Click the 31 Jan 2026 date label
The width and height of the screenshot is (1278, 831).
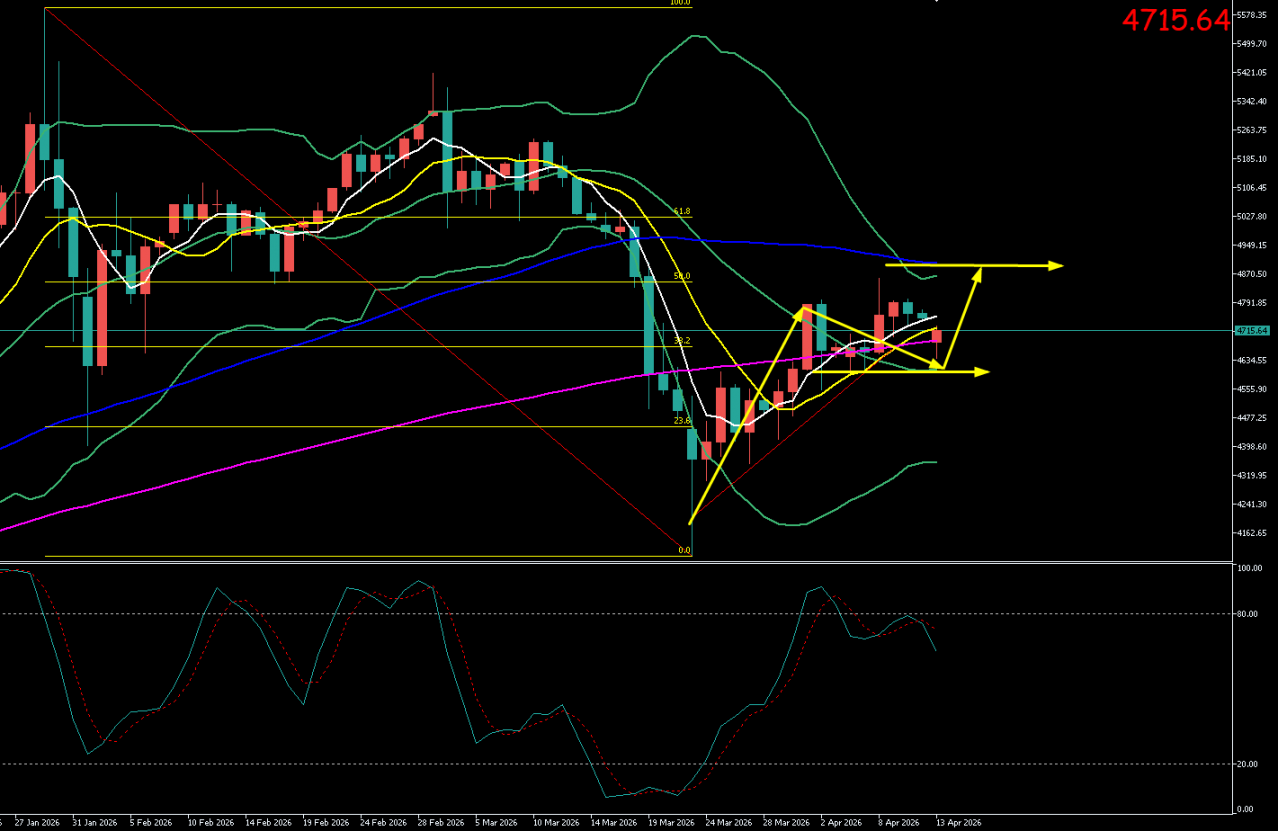(94, 822)
